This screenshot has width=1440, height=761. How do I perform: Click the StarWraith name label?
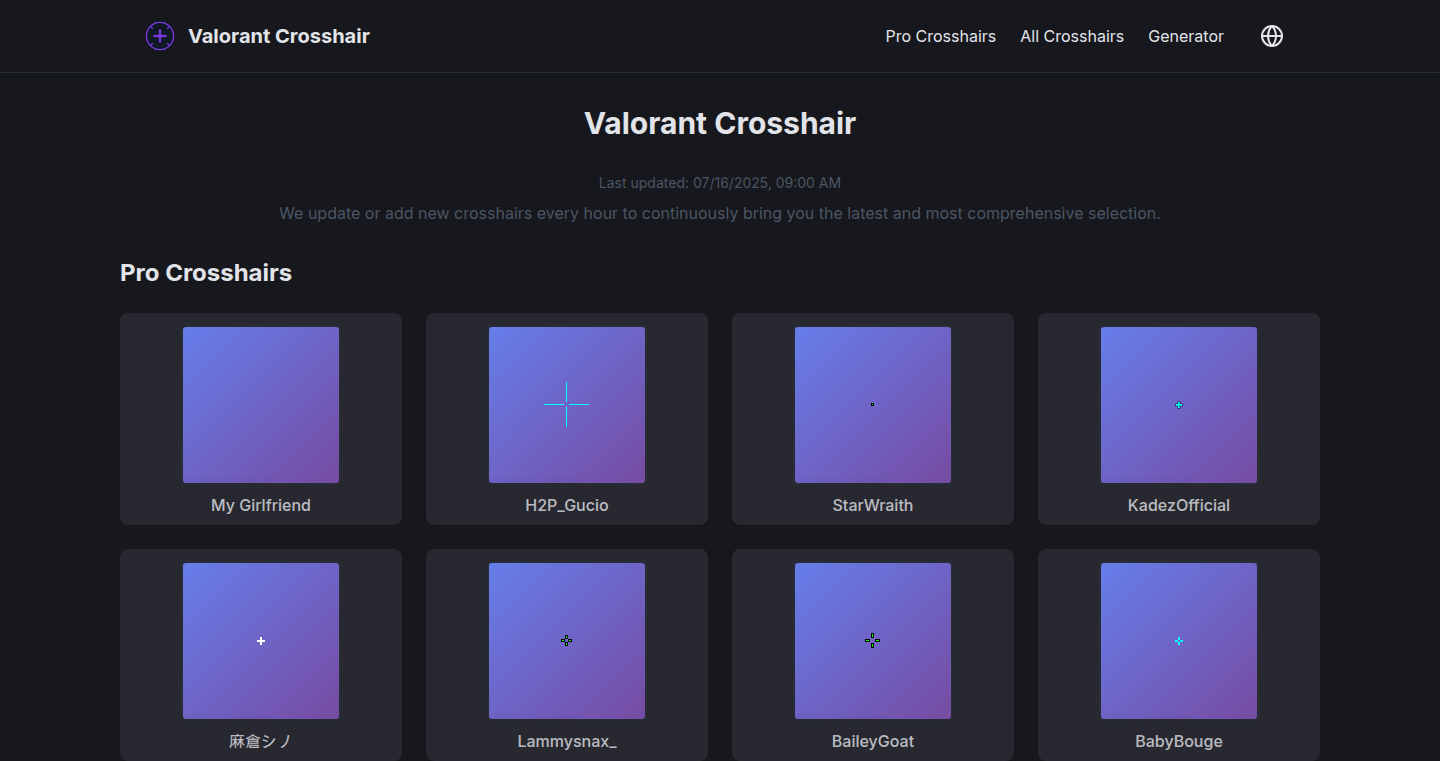click(873, 505)
